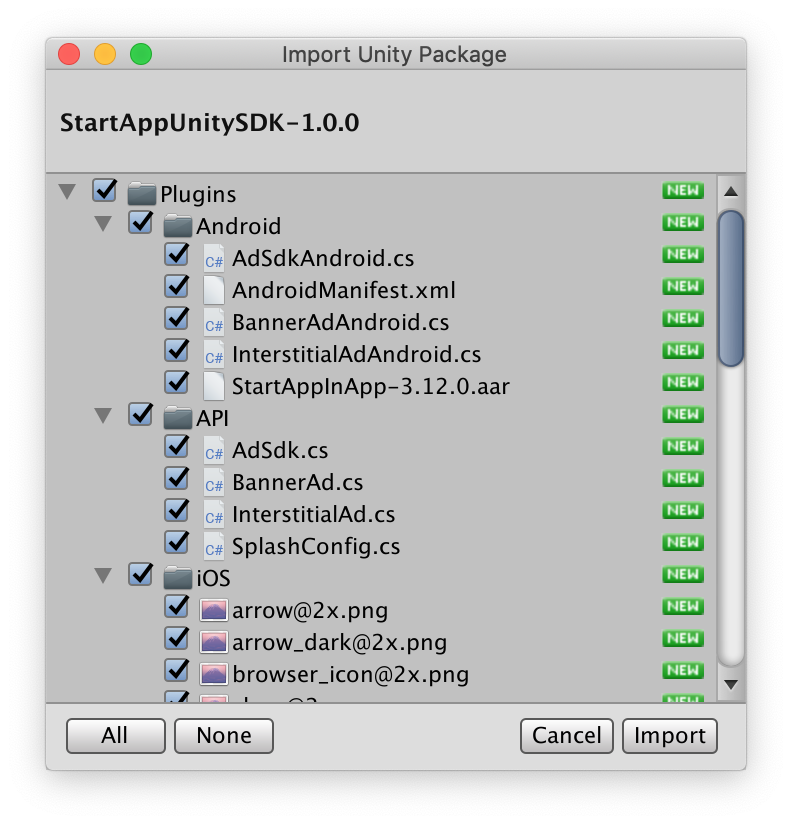Image resolution: width=792 pixels, height=824 pixels.
Task: Collapse the Plugins folder tree
Action: (x=67, y=192)
